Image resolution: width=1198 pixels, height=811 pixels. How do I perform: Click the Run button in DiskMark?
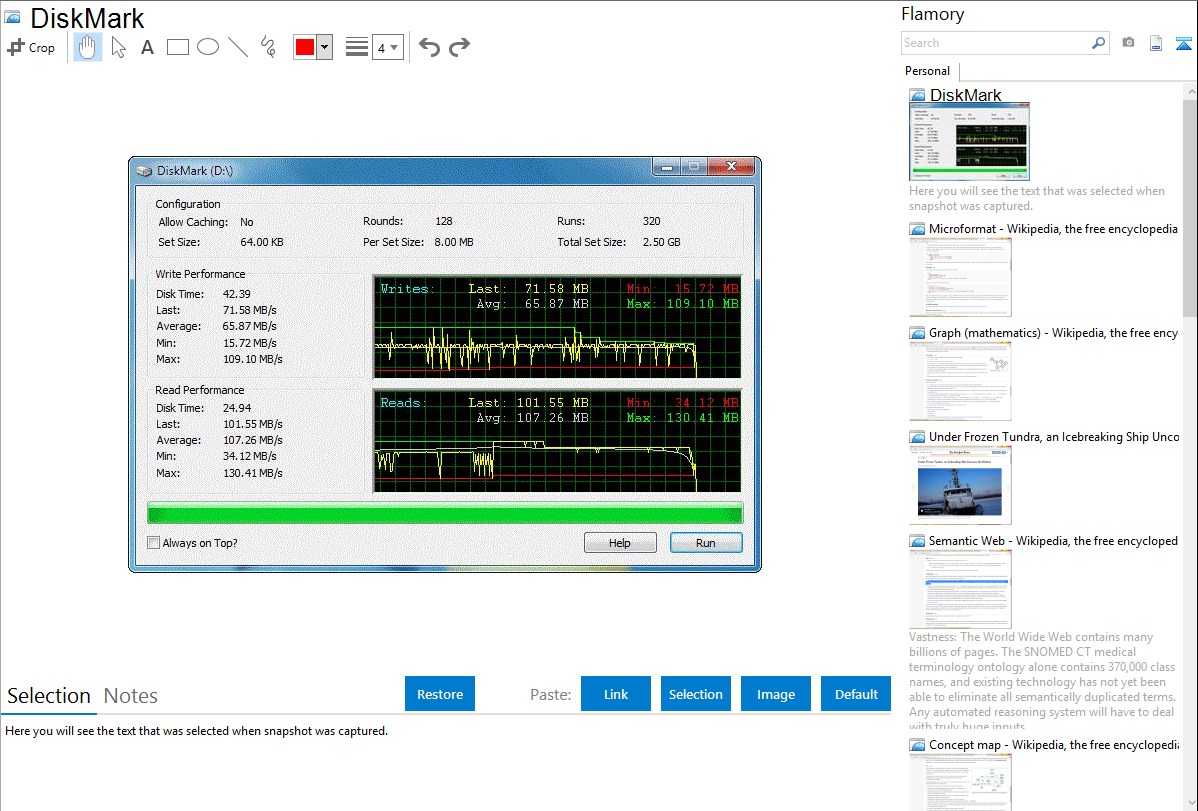pos(706,543)
